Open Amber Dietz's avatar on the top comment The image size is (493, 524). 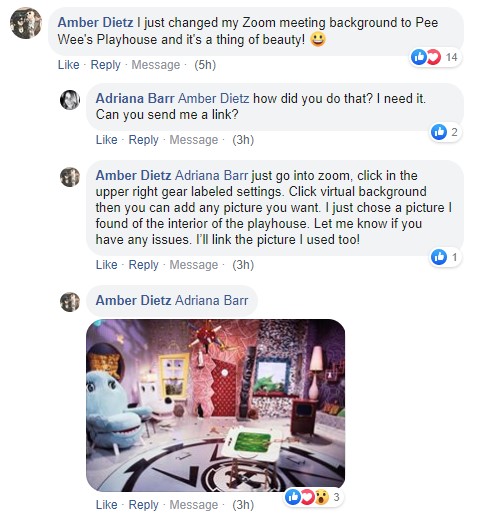click(26, 23)
